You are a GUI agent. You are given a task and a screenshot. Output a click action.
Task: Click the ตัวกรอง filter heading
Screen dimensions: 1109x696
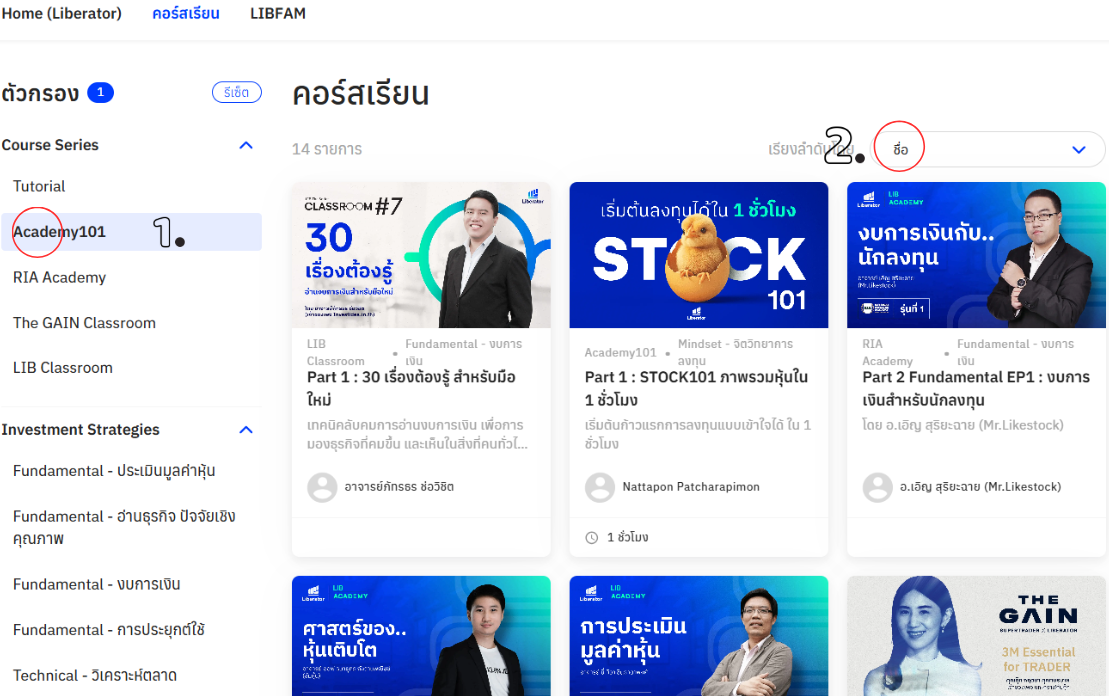pos(40,93)
